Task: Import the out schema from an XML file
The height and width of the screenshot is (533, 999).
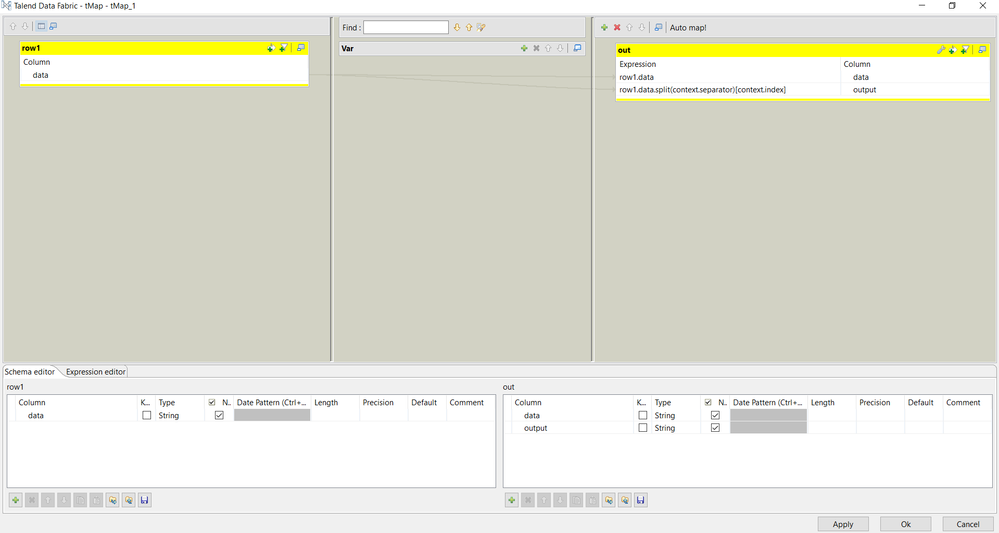Action: click(608, 500)
